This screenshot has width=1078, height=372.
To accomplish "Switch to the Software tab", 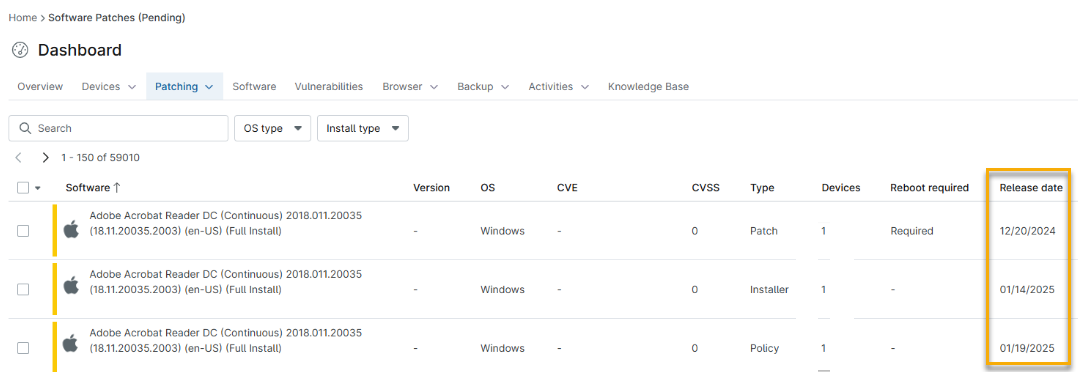I will pyautogui.click(x=254, y=87).
